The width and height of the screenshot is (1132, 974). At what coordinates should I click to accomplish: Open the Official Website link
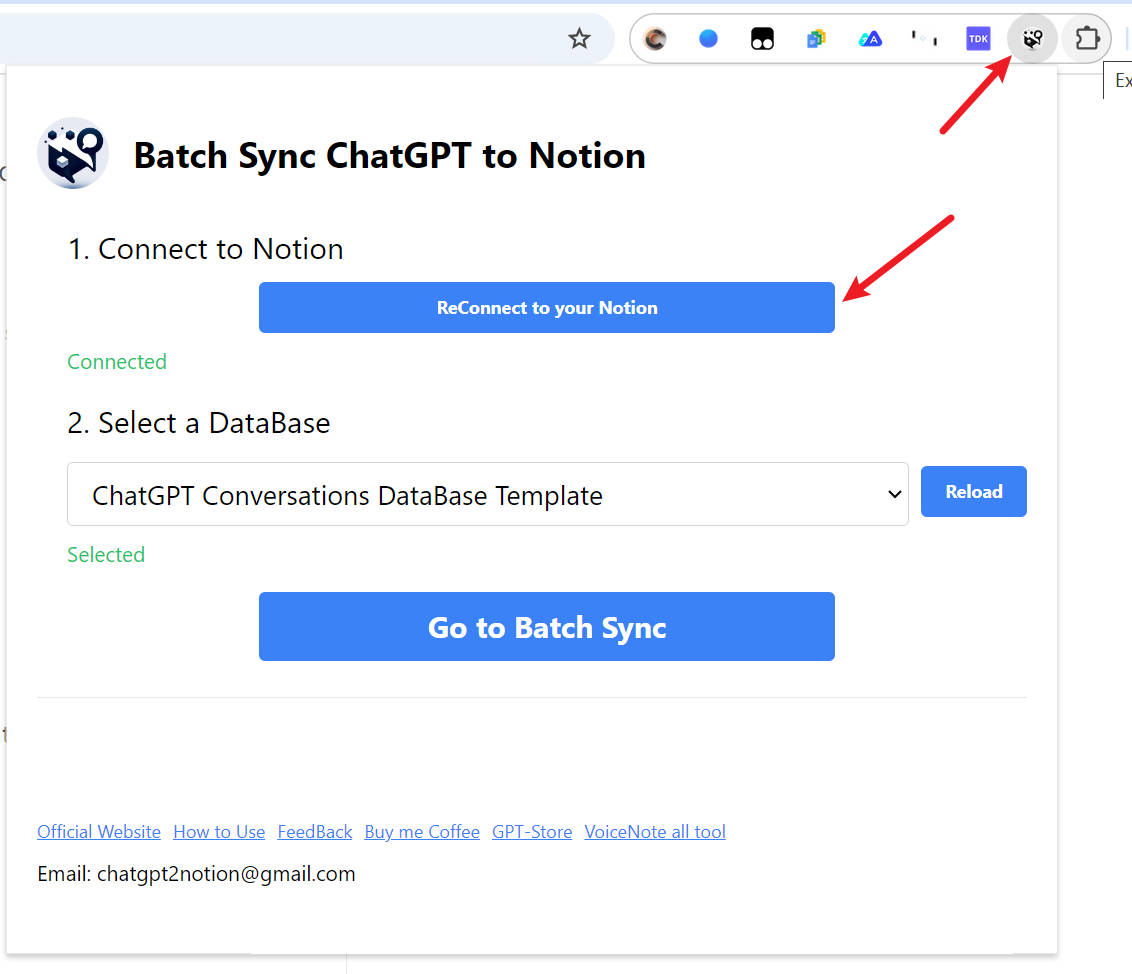pyautogui.click(x=99, y=832)
